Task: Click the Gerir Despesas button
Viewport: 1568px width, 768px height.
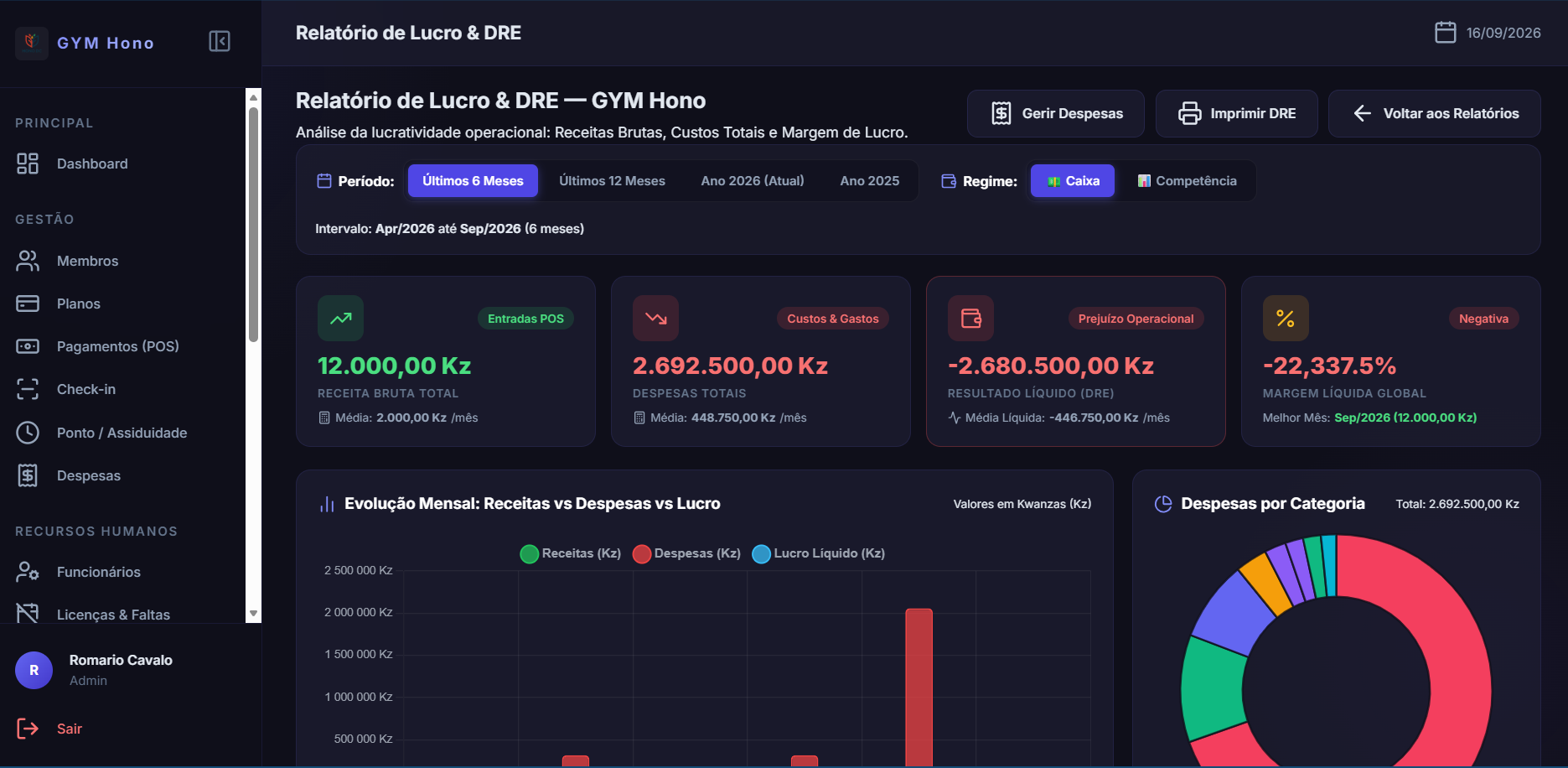Action: (1056, 113)
